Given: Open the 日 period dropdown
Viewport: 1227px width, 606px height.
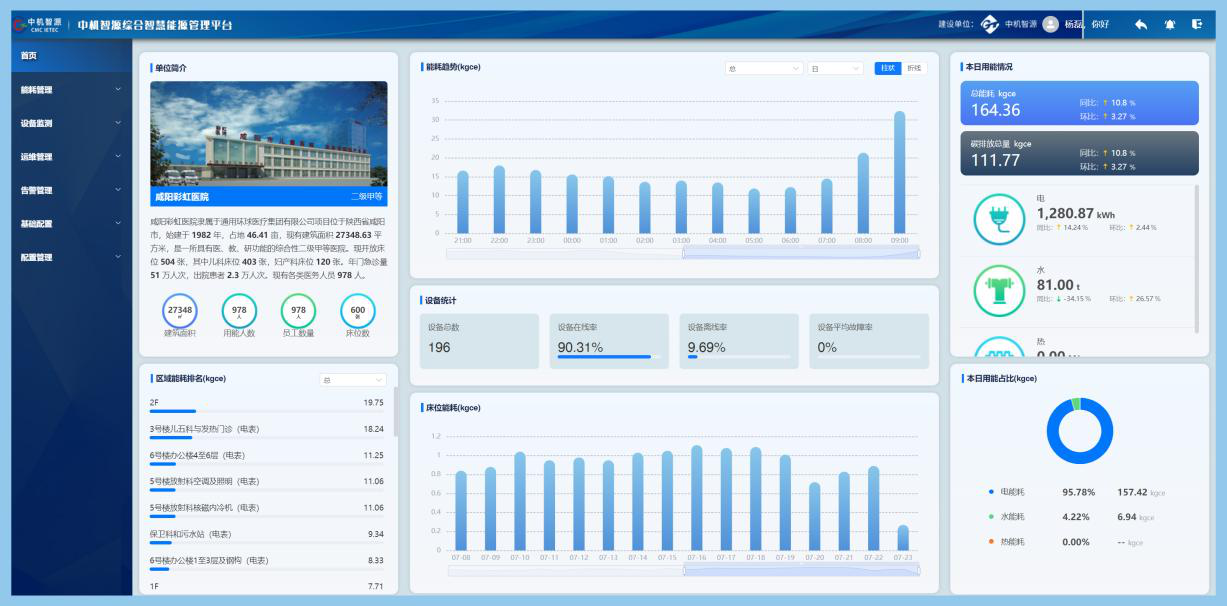Looking at the screenshot, I should click(x=835, y=68).
